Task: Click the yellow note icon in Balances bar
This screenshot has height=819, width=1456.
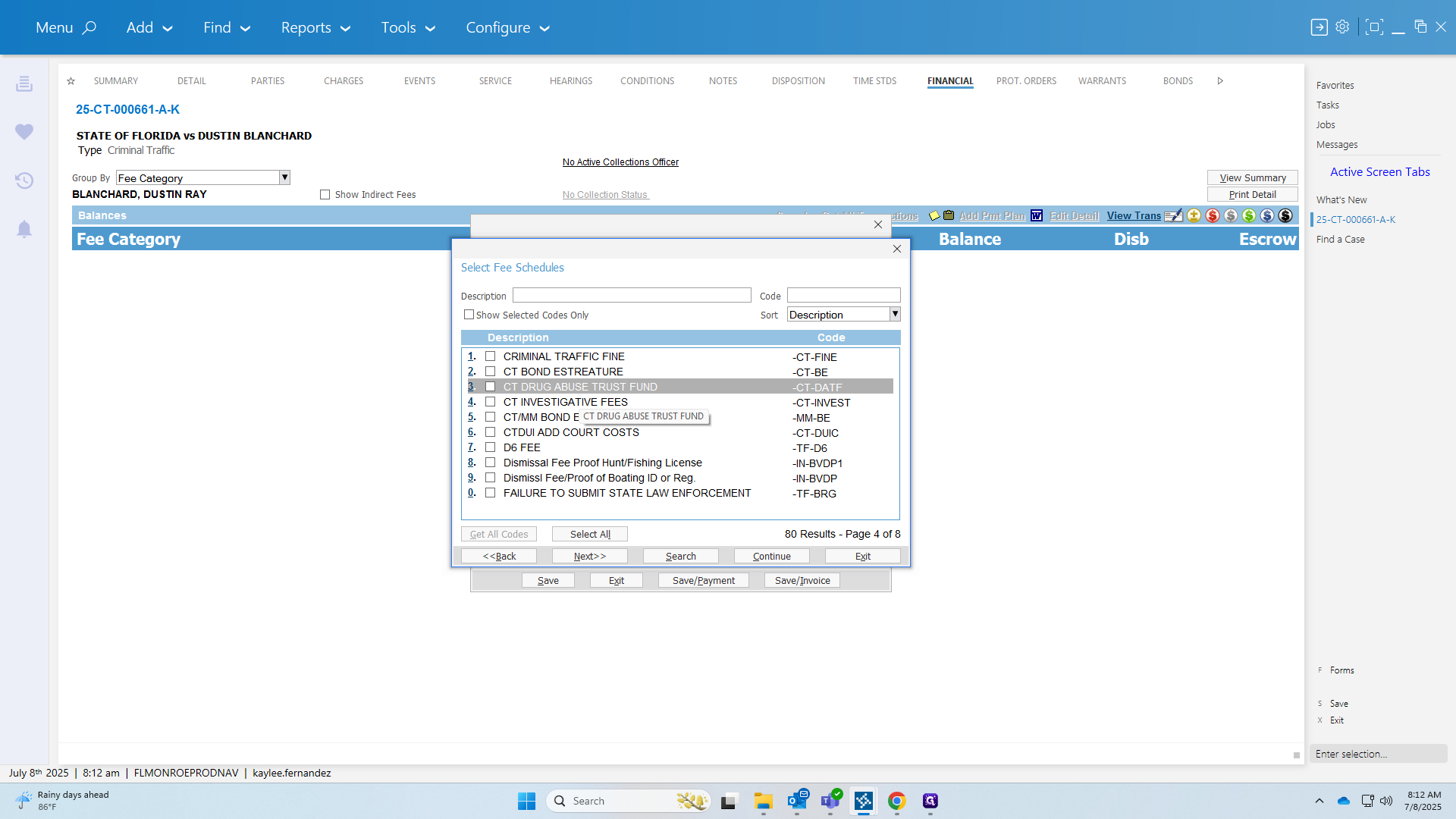Action: click(934, 216)
